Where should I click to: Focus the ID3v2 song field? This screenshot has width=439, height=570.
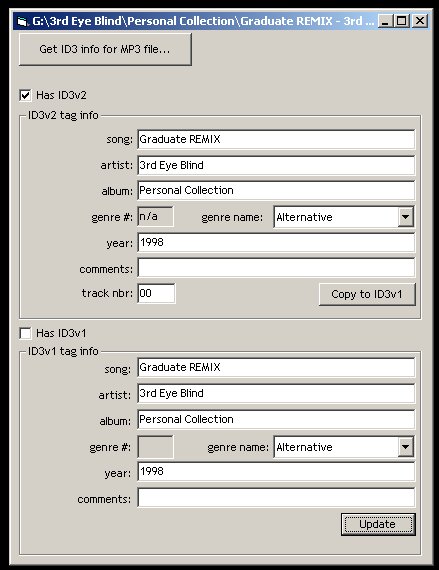(x=276, y=139)
